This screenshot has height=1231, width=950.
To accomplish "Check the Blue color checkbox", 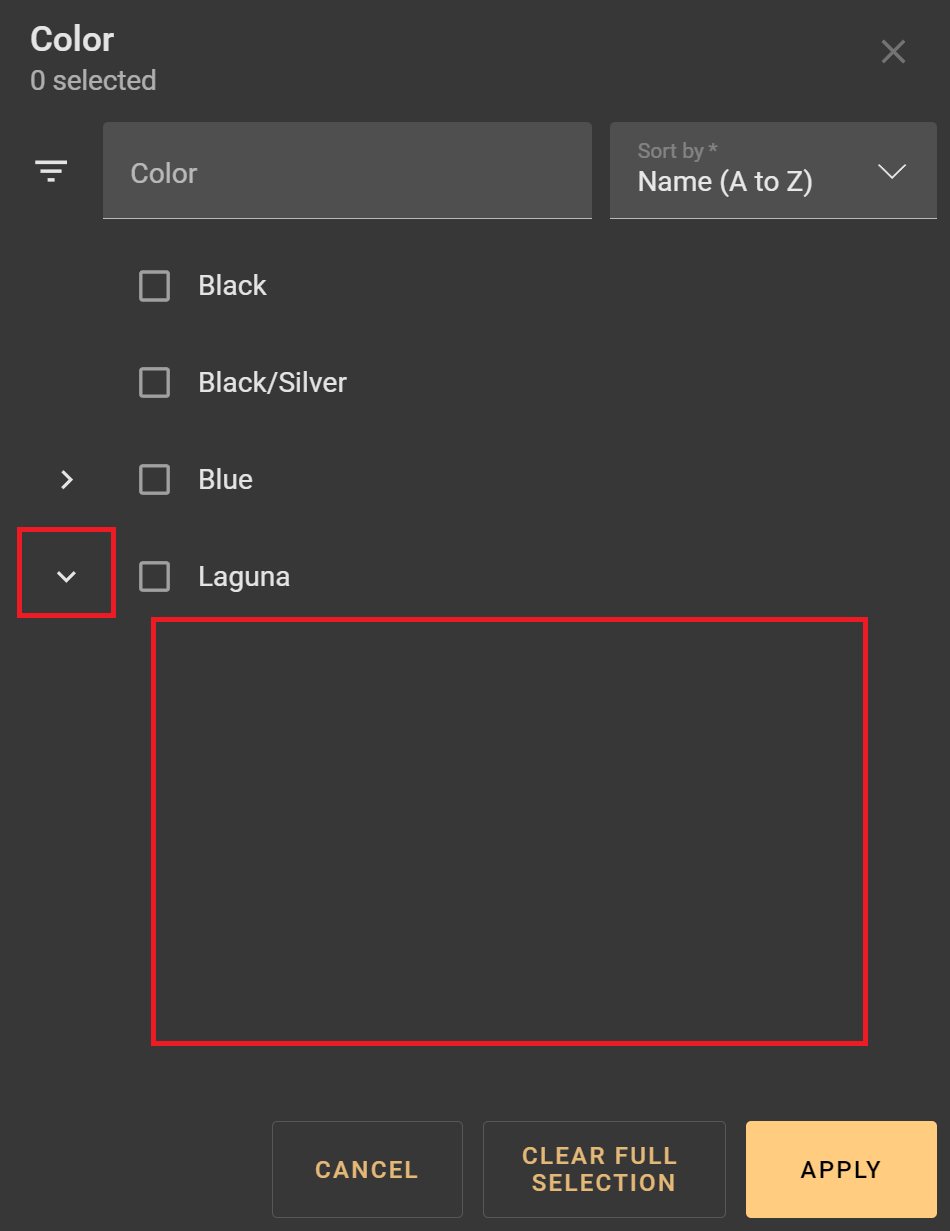I will pyautogui.click(x=154, y=480).
